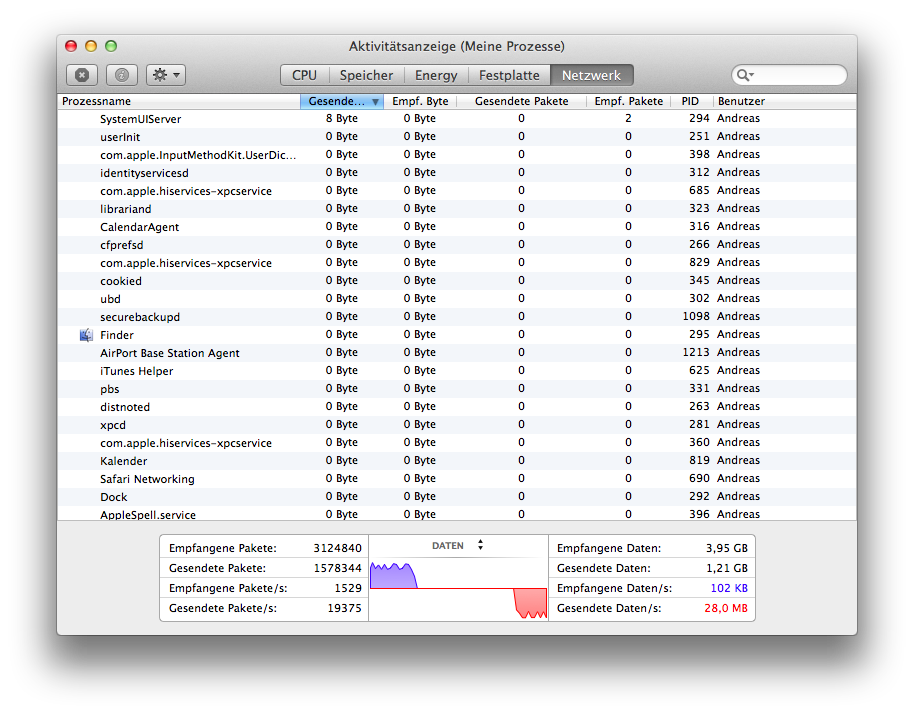This screenshot has height=714, width=914.
Task: Select the xpcd process row
Action: click(457, 425)
